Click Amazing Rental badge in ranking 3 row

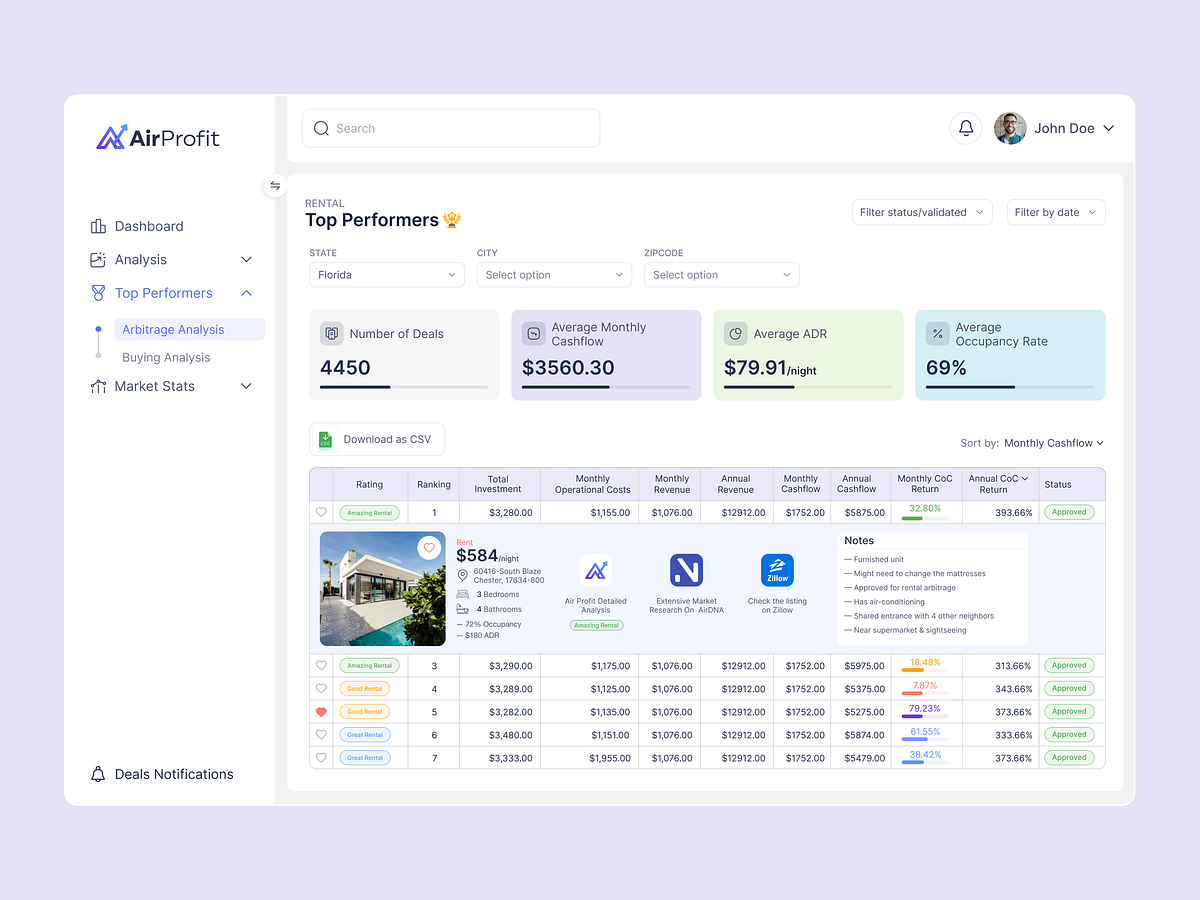369,665
